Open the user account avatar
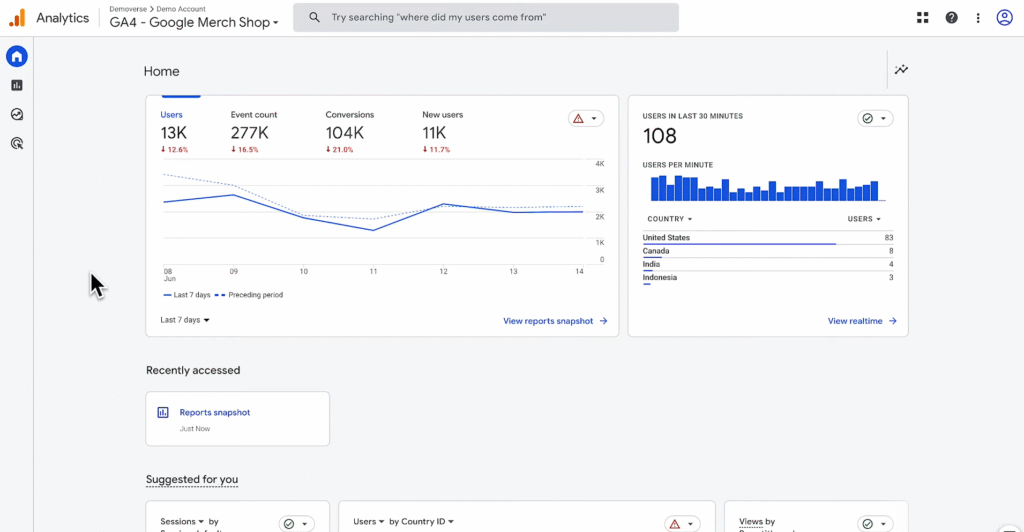1024x532 pixels. pyautogui.click(x=1004, y=18)
